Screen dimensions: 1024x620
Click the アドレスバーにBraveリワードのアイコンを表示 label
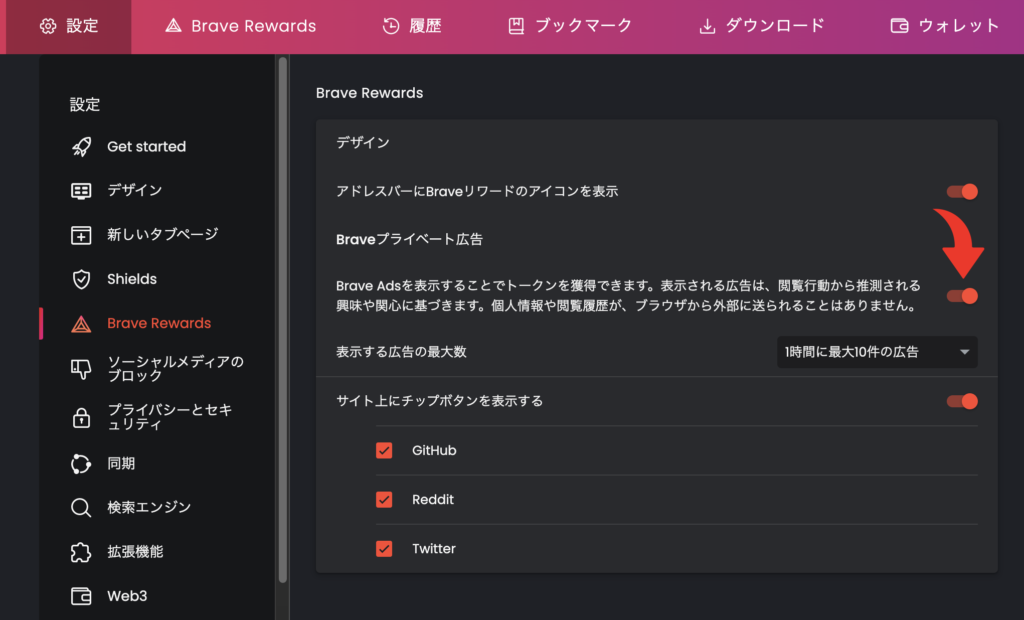(477, 191)
